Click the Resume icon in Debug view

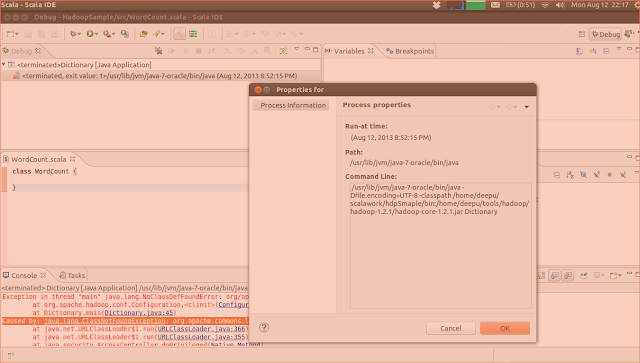[x=172, y=51]
